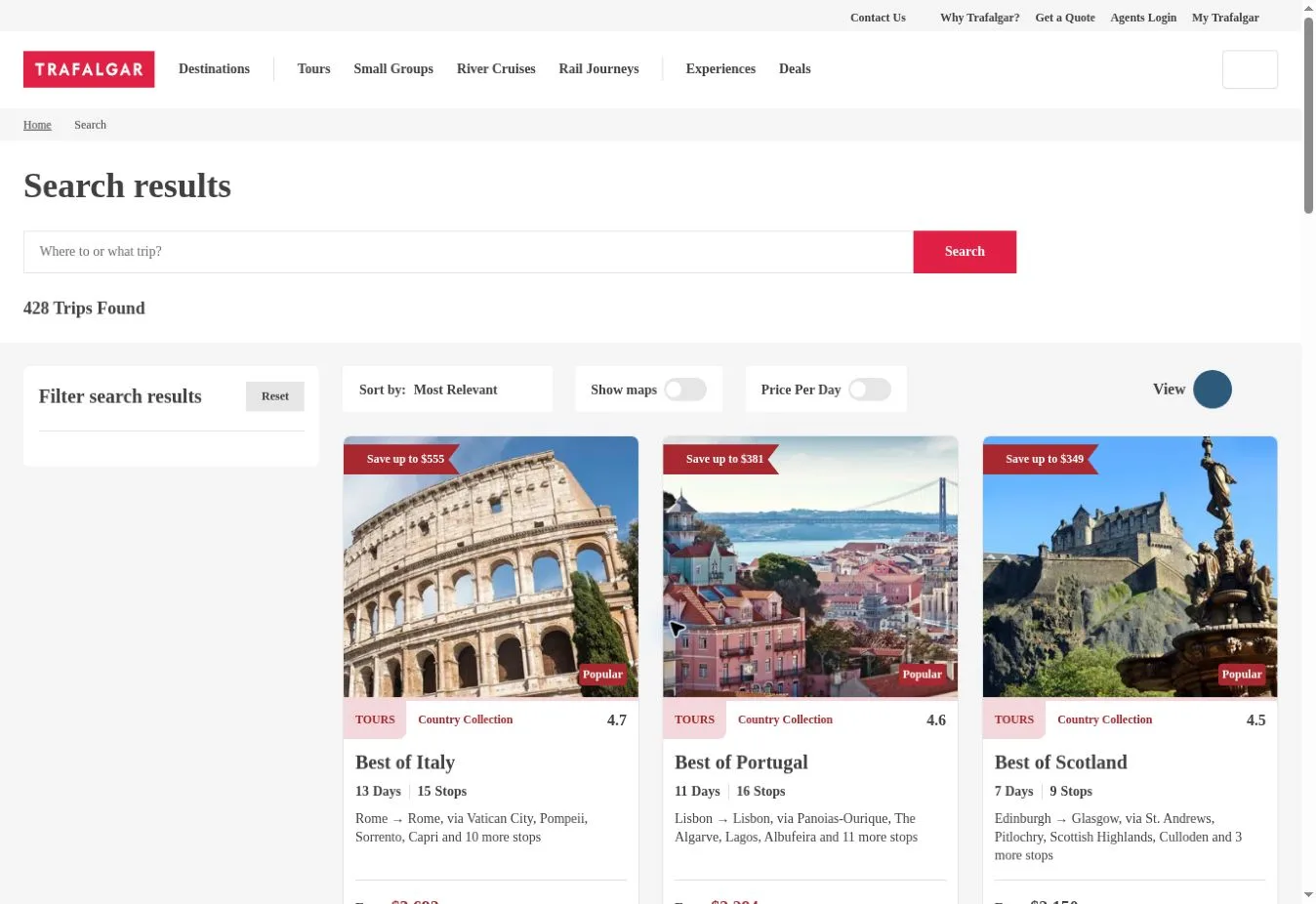Click Country Collection on the Best of Scotland card
The width and height of the screenshot is (1316, 904).
click(x=1104, y=719)
